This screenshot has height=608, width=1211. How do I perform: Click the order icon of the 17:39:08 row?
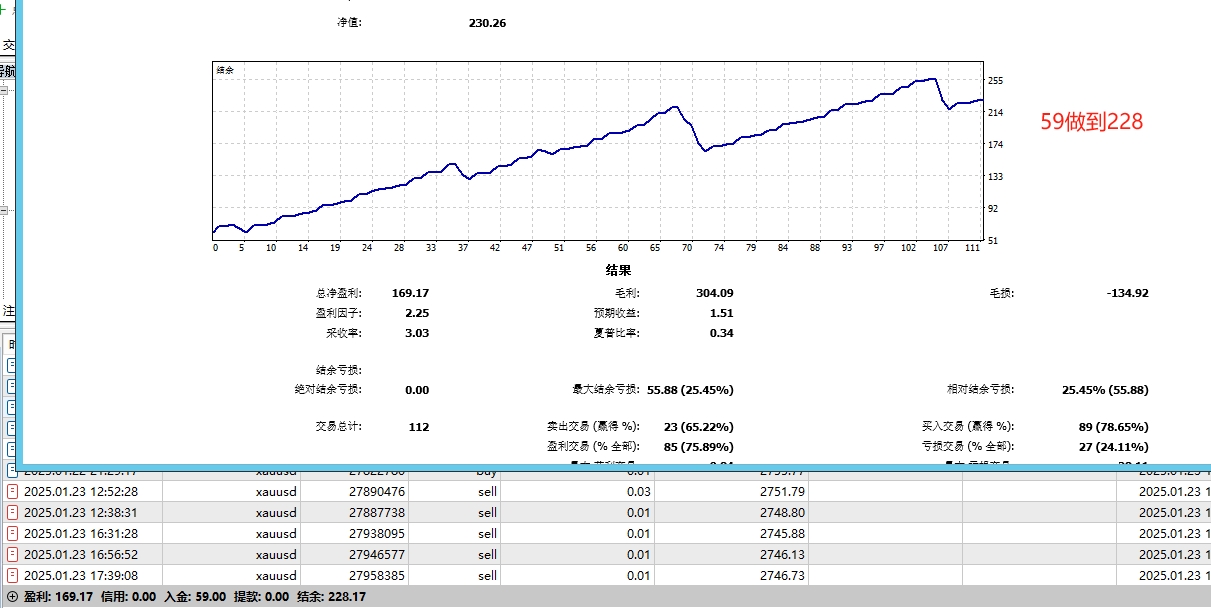coord(12,575)
